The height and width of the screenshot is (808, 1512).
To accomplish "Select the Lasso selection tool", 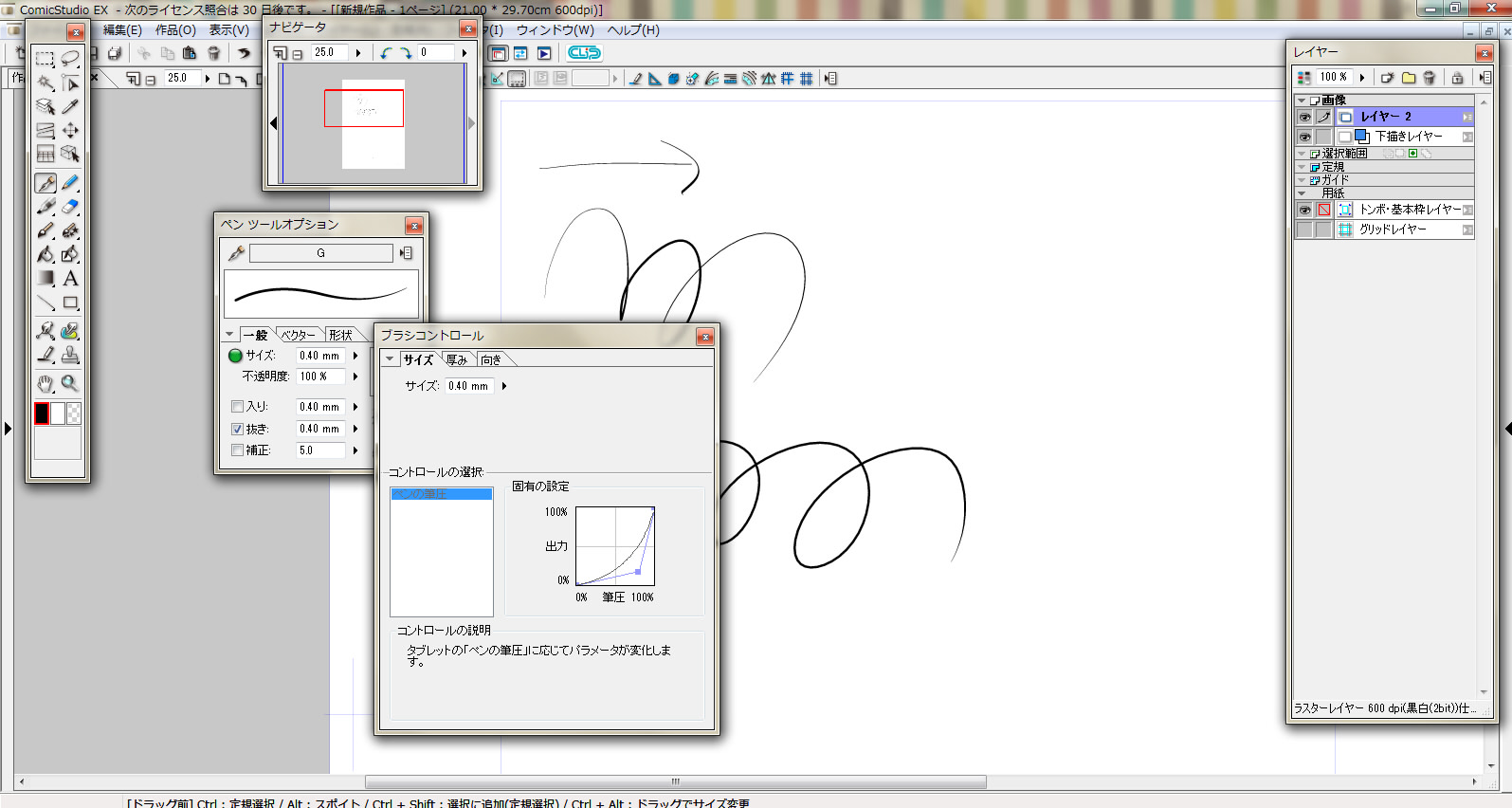I will pyautogui.click(x=70, y=59).
